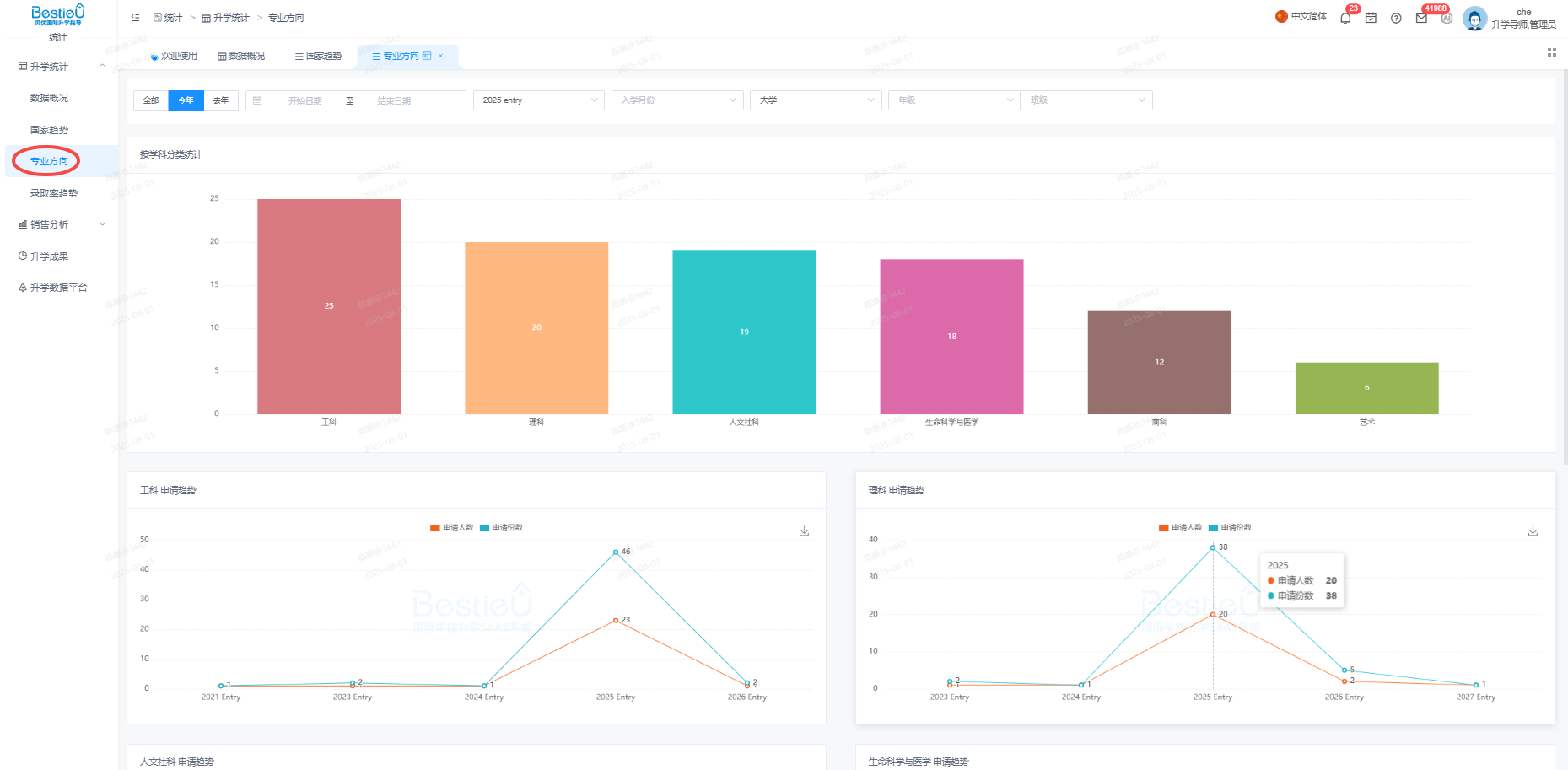Image resolution: width=1568 pixels, height=770 pixels.
Task: Expand the 销售分析 sidebar menu
Action: point(59,224)
